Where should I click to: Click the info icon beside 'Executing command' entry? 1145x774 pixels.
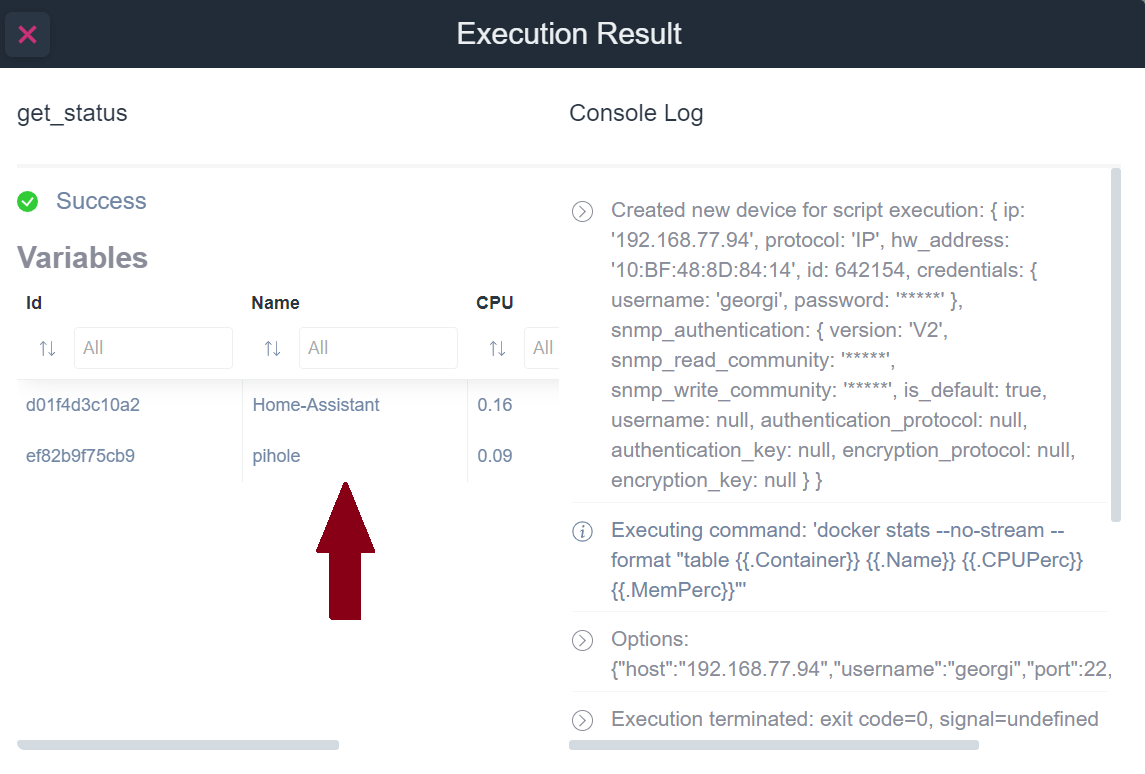(x=582, y=531)
